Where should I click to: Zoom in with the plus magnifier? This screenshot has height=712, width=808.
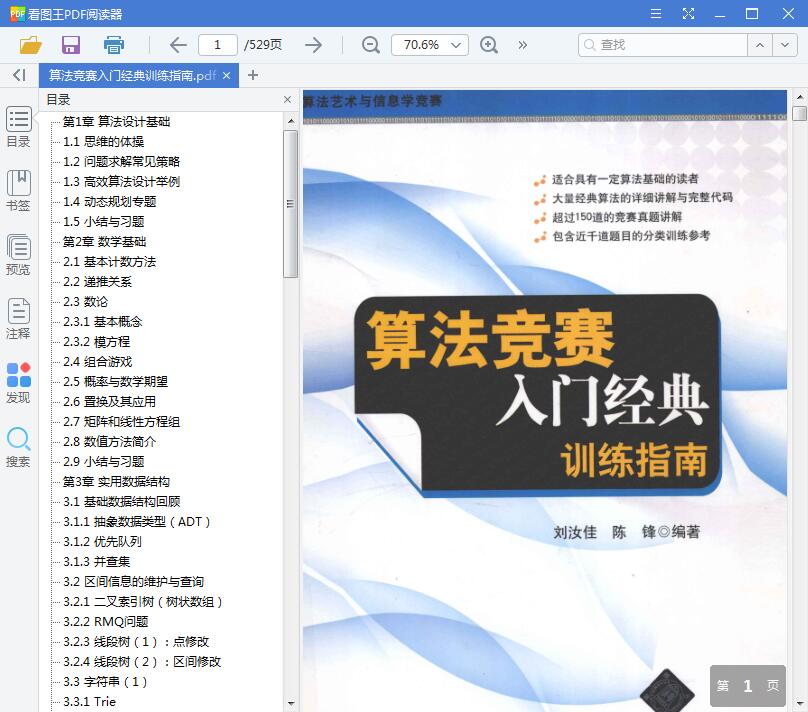click(489, 45)
